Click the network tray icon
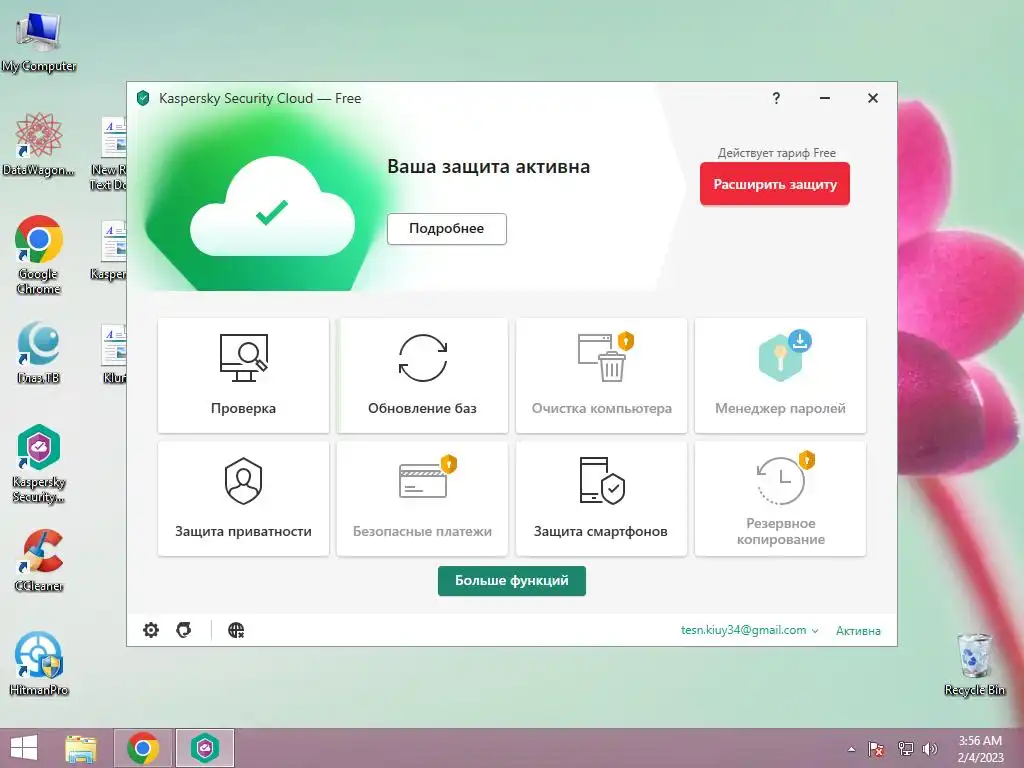Screen dimensions: 1024x768 coord(905,748)
